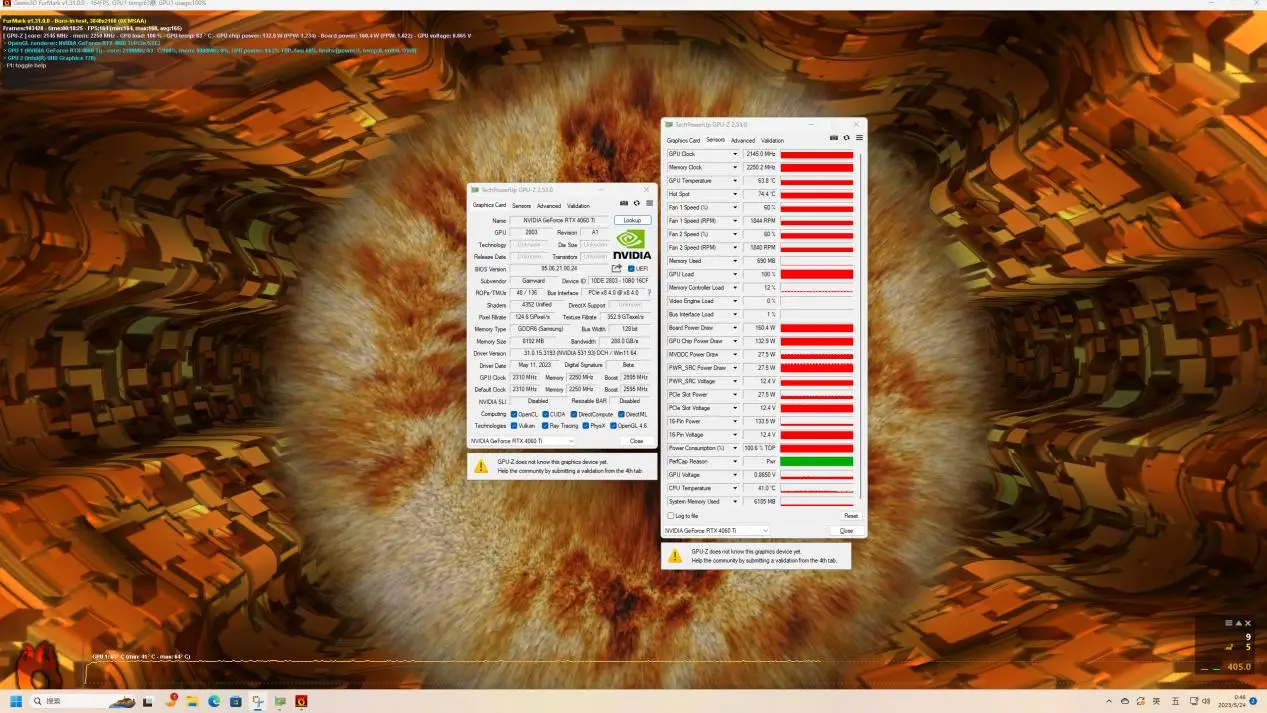The height and width of the screenshot is (713, 1267).
Task: Take a screenshot in the Graphics Card GPU-Z window
Action: pos(625,203)
